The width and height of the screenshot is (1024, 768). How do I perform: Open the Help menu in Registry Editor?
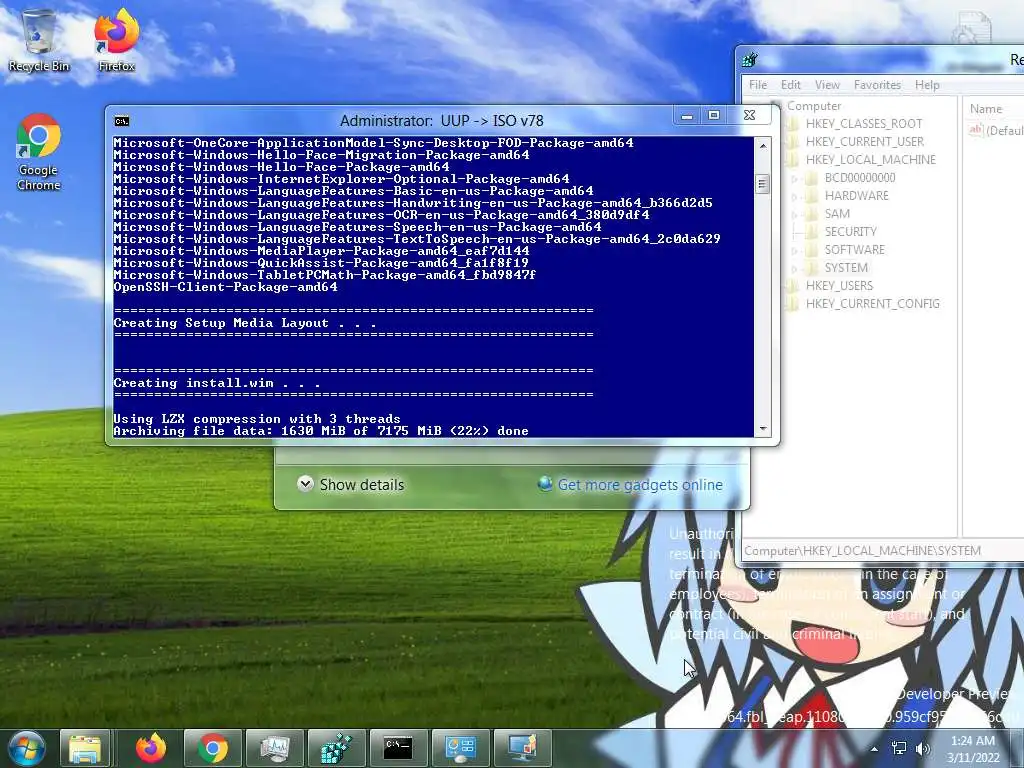(927, 85)
